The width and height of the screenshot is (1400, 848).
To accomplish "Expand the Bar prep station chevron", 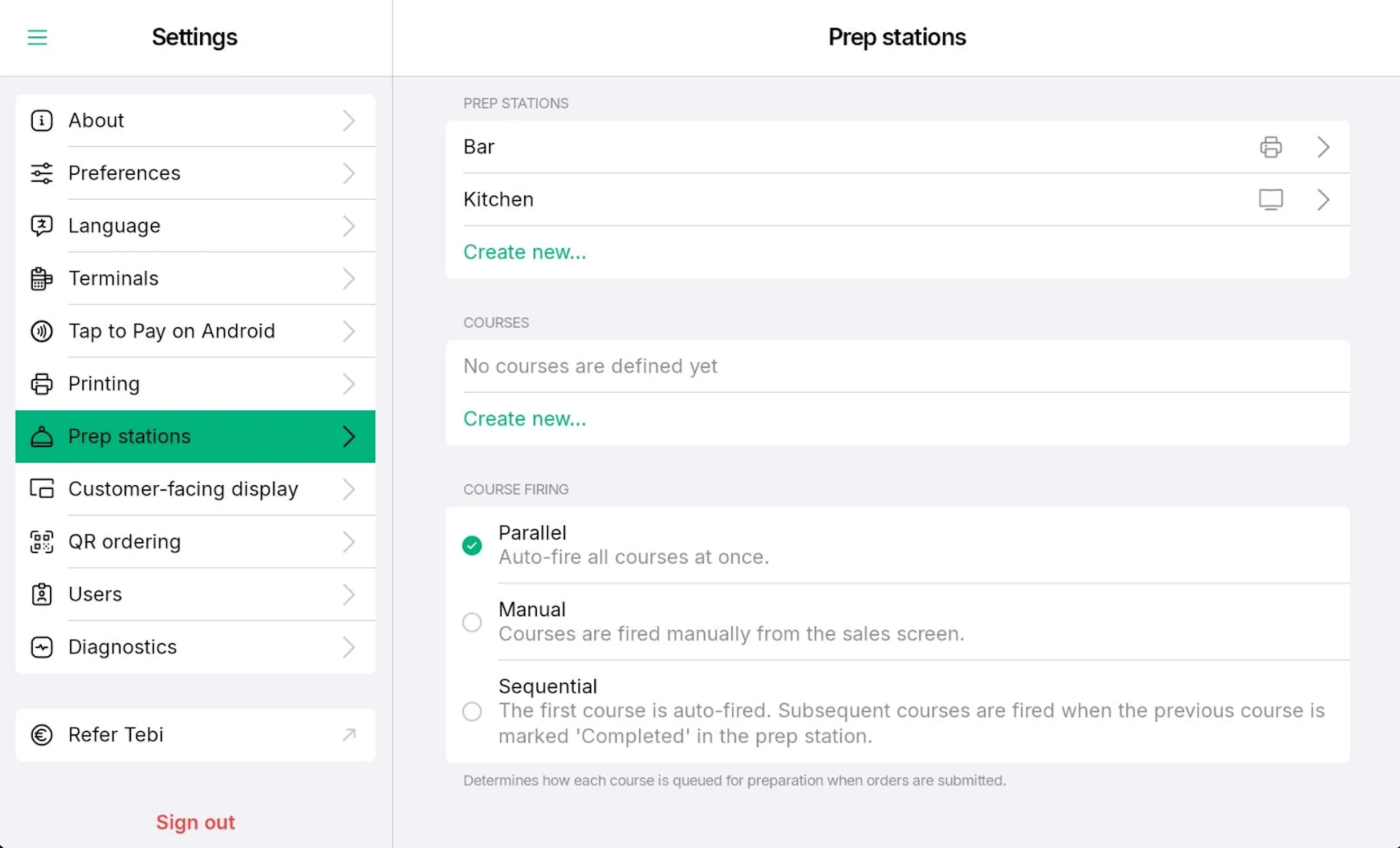I will [1323, 147].
